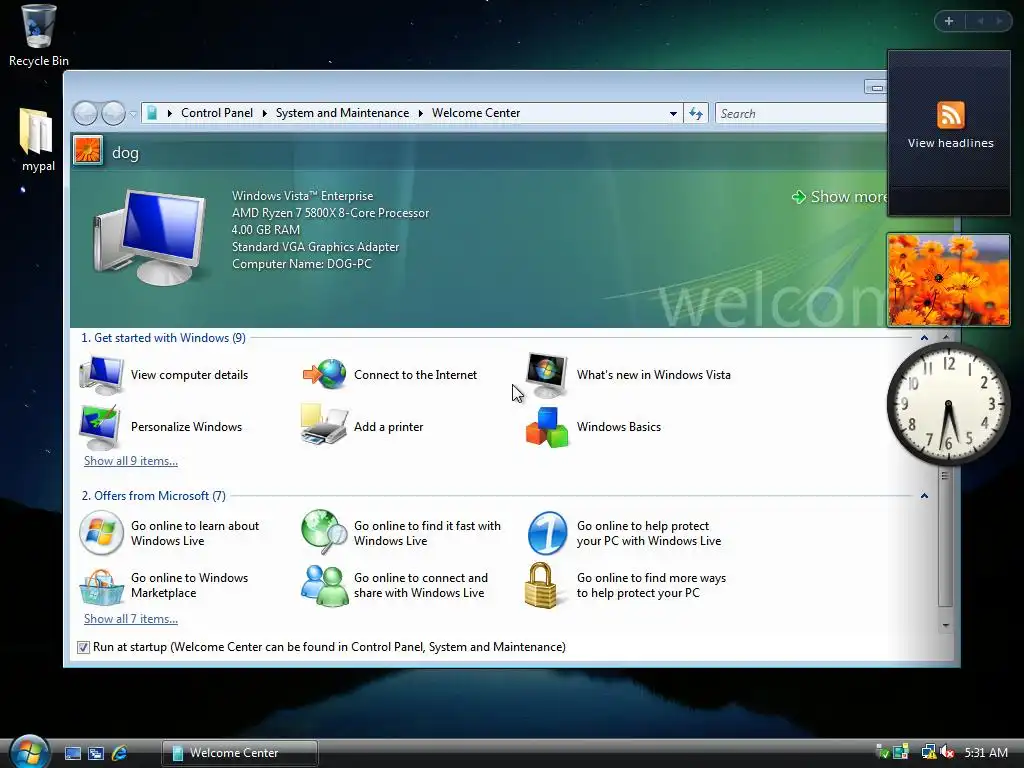Screen dimensions: 1024x768
Task: Click the scroll up arrow of the list
Action: pos(946,337)
